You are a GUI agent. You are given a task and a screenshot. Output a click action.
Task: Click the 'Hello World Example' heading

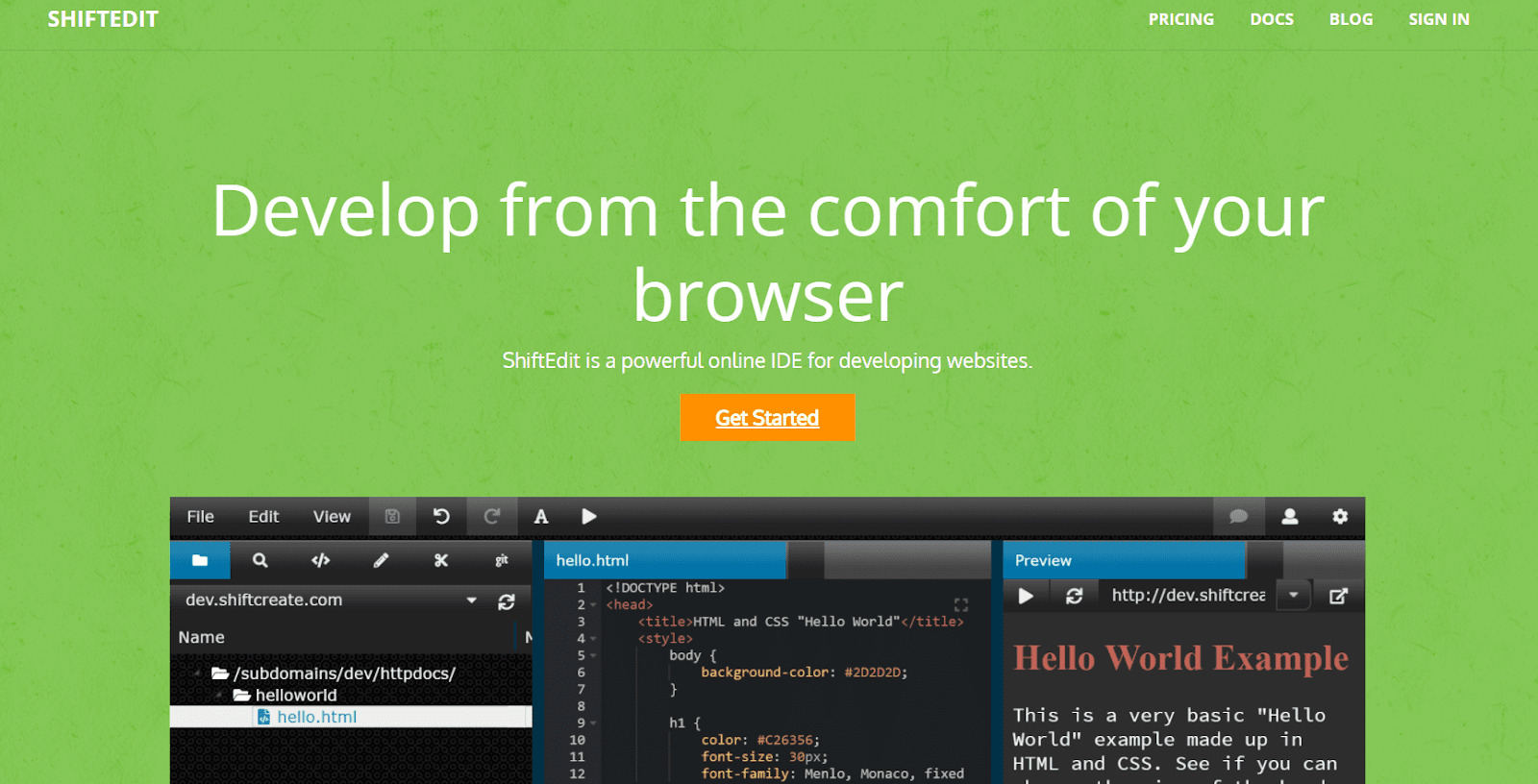(1181, 658)
